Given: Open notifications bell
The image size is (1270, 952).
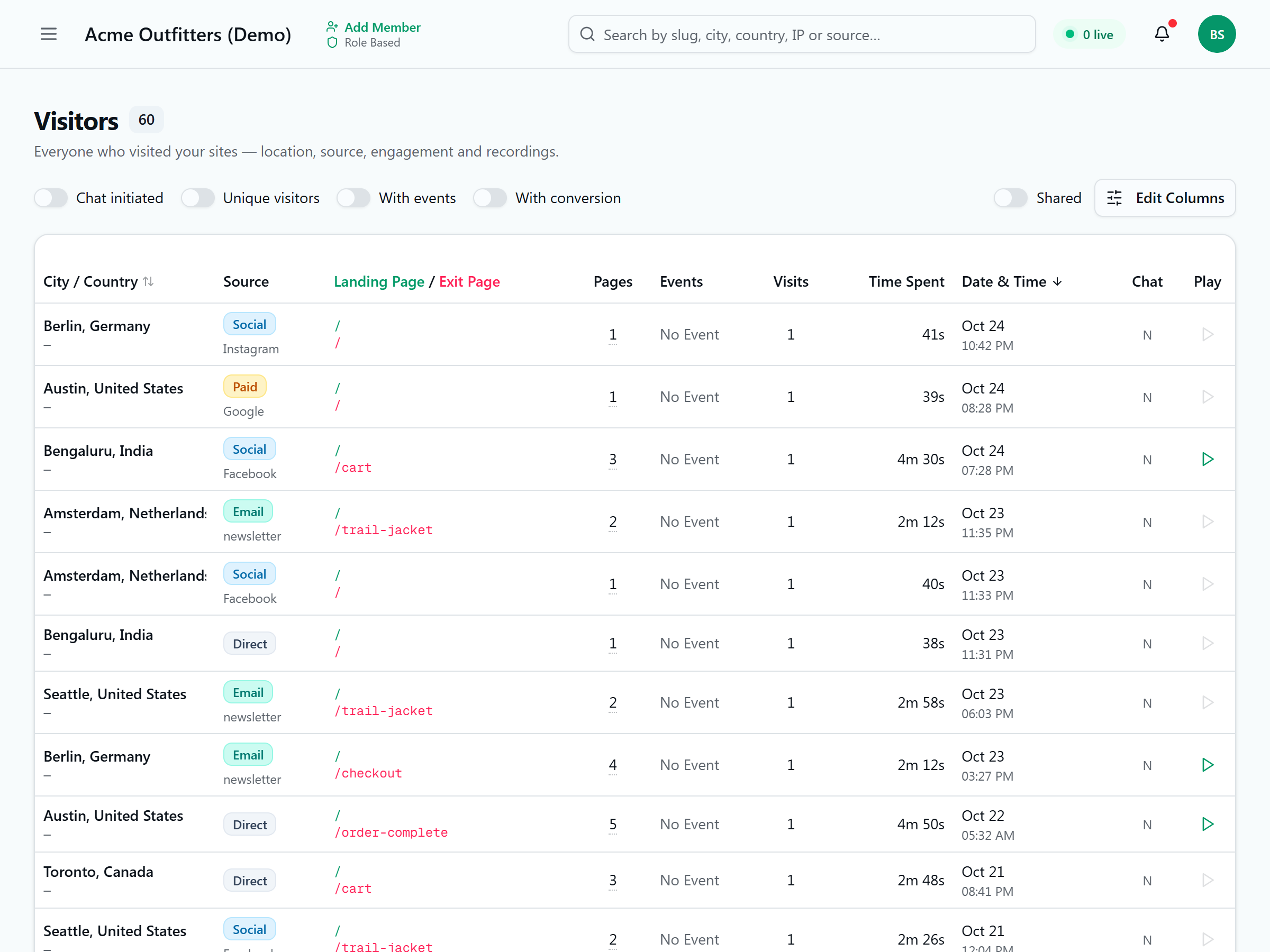Looking at the screenshot, I should (x=1162, y=34).
